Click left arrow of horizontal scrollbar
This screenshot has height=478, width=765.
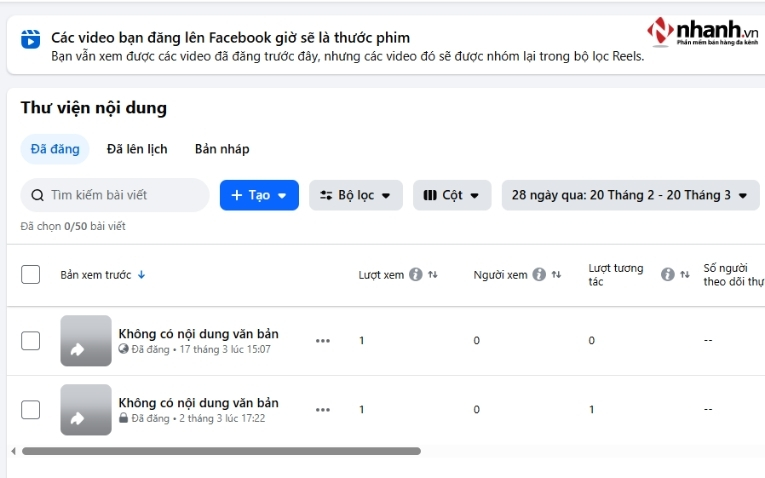13,451
